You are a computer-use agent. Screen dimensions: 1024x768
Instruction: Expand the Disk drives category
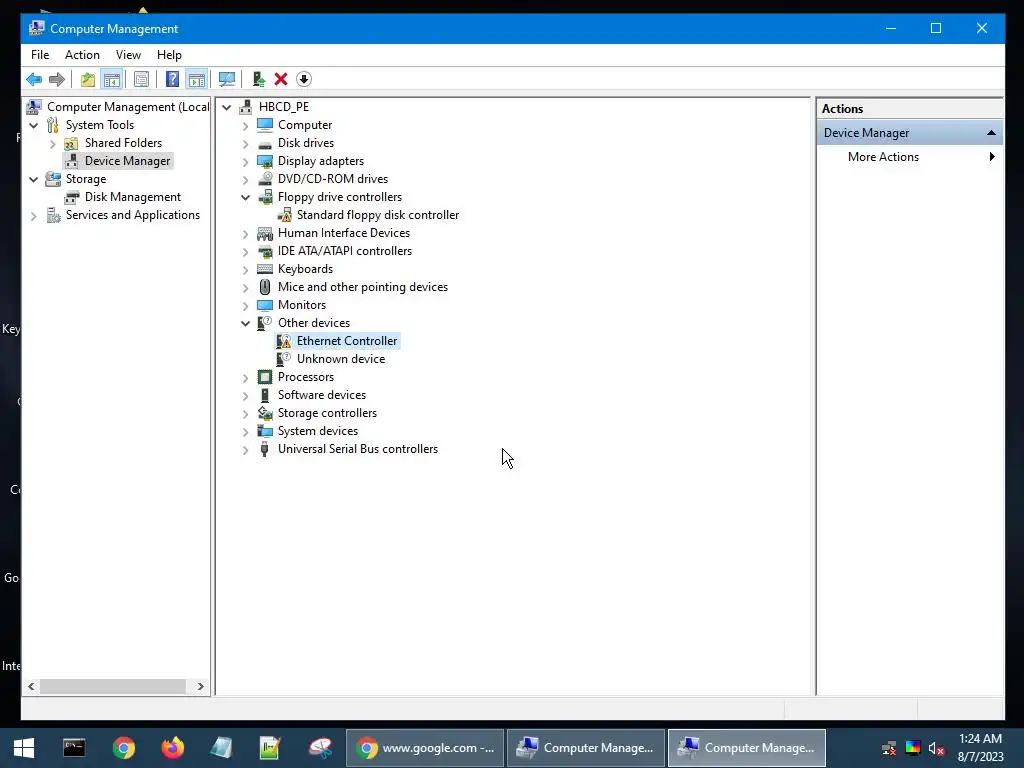point(246,143)
